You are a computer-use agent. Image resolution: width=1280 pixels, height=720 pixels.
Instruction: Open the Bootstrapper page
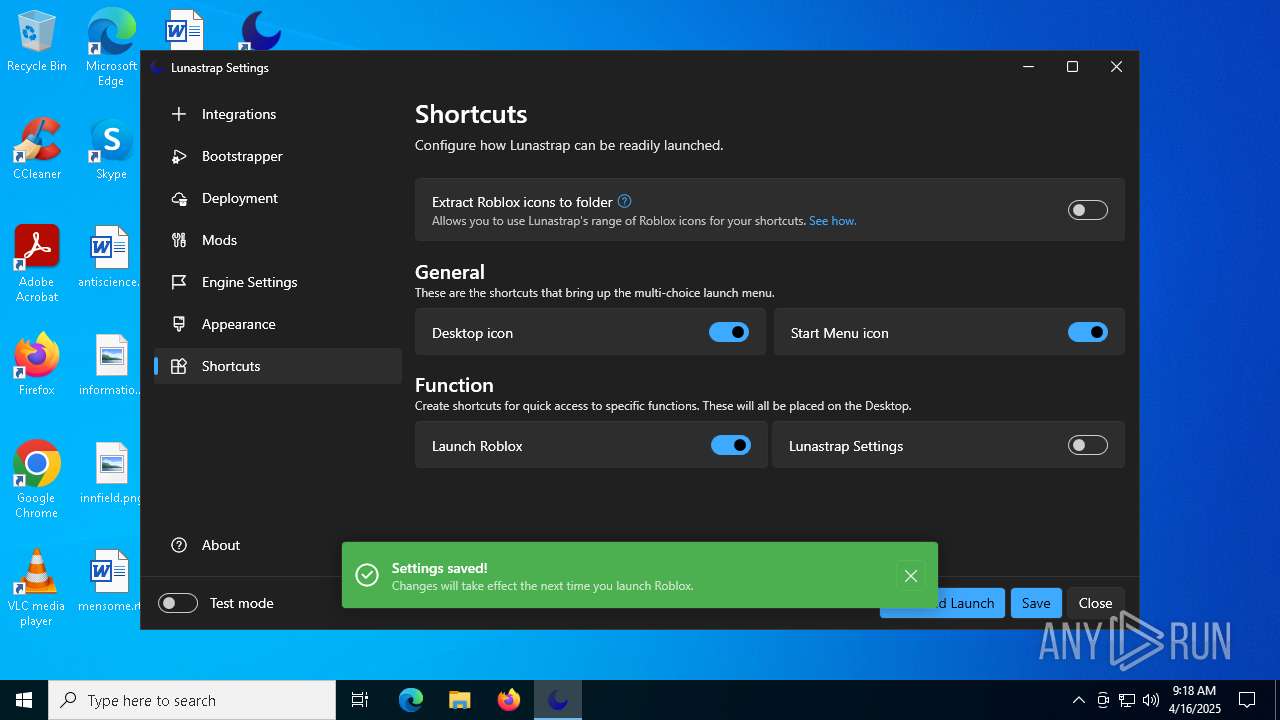tap(278, 156)
